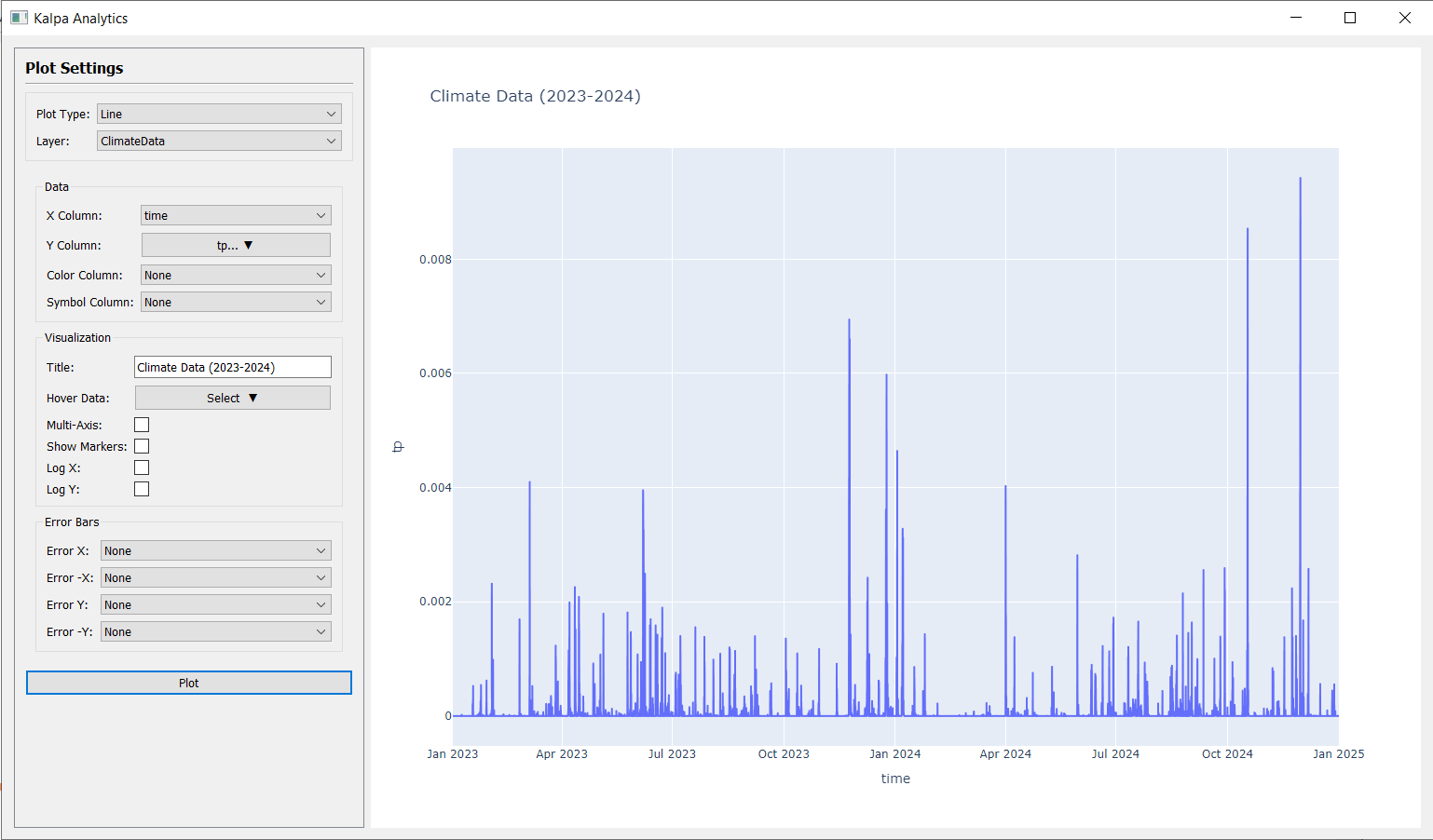
Task: Minimize the Kalpa Analytics window
Action: point(1295,18)
